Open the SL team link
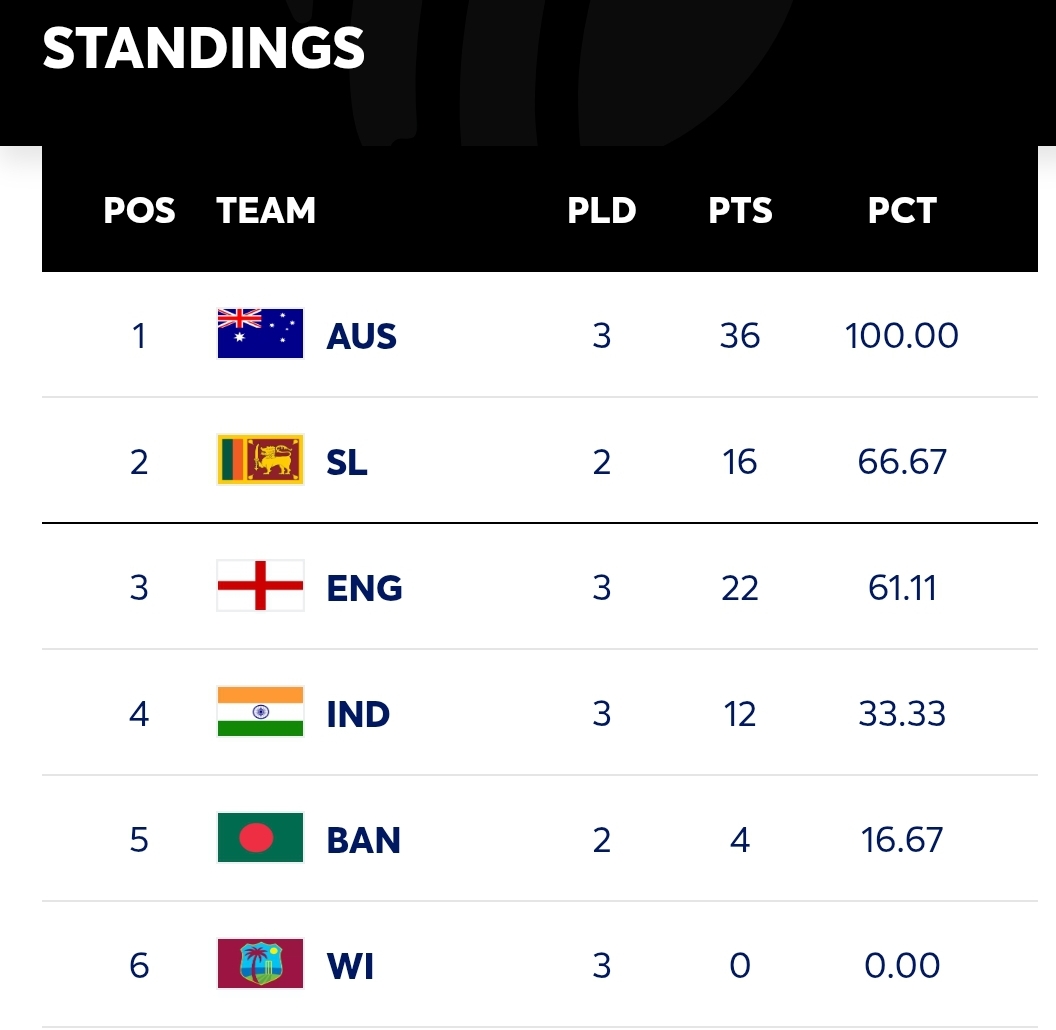1056x1030 pixels. [x=347, y=462]
